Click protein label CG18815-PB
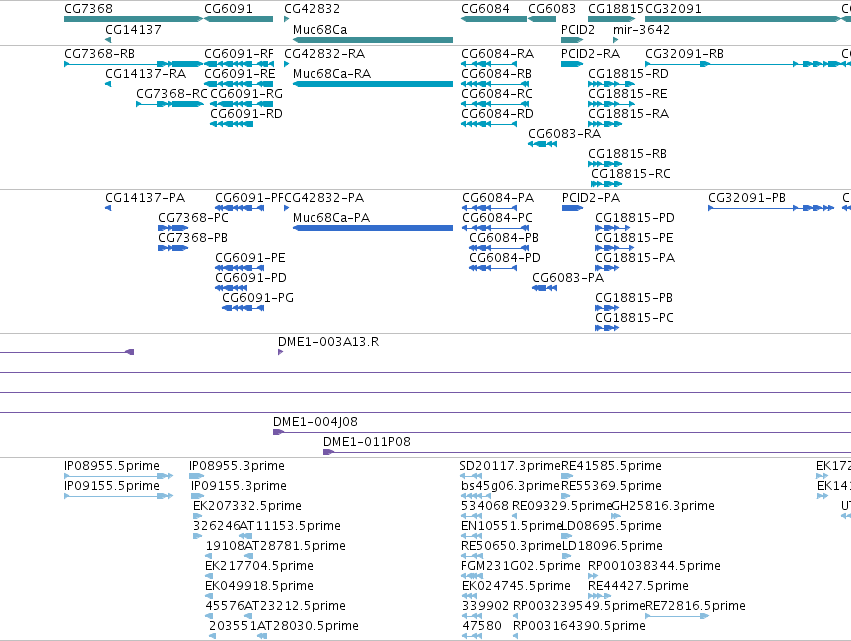Image resolution: width=851 pixels, height=641 pixels. tap(634, 299)
